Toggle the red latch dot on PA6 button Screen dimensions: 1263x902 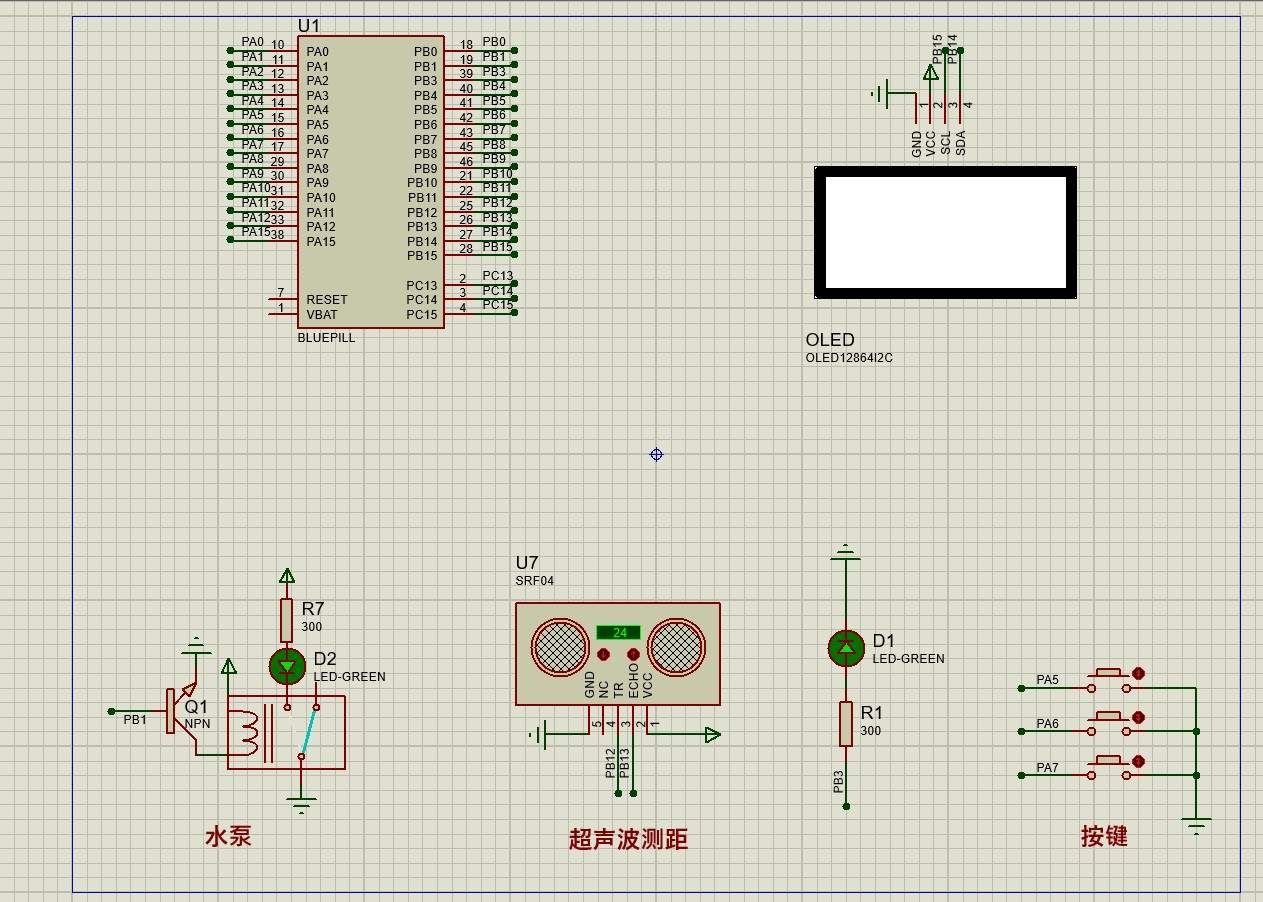click(x=1137, y=717)
